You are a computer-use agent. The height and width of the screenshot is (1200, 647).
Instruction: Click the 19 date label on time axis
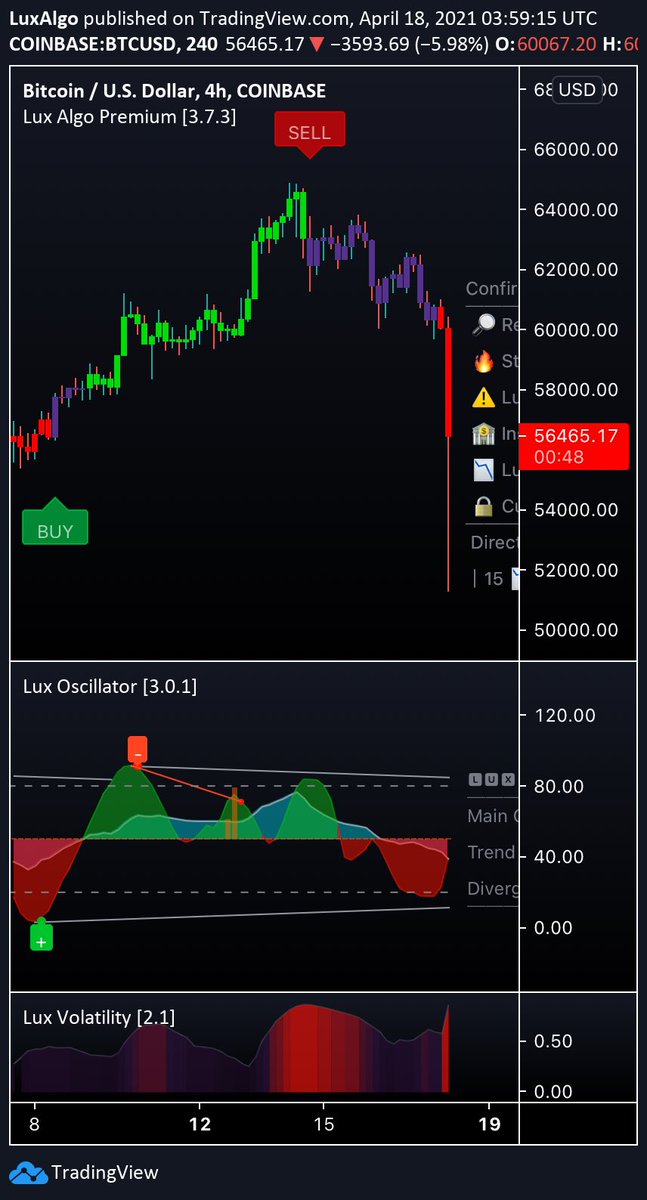[x=490, y=1124]
